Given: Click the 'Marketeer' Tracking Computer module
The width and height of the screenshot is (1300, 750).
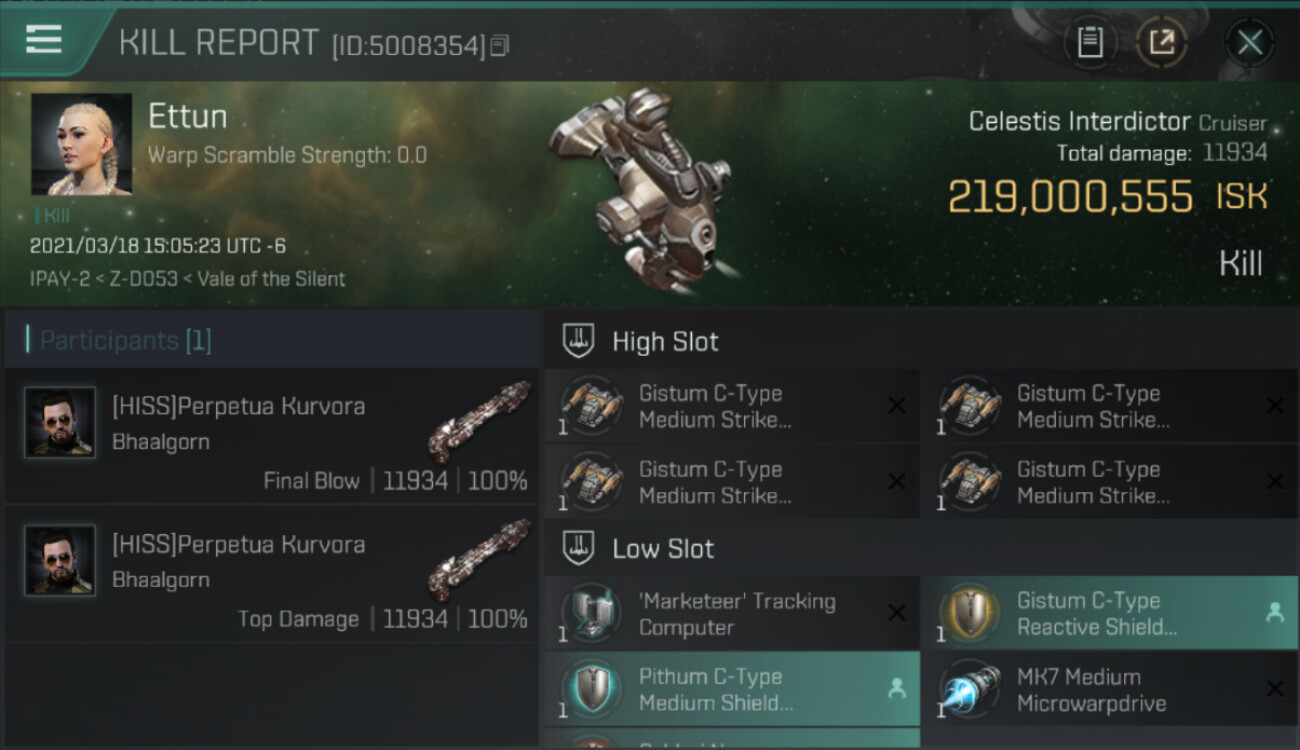Looking at the screenshot, I should pos(732,613).
